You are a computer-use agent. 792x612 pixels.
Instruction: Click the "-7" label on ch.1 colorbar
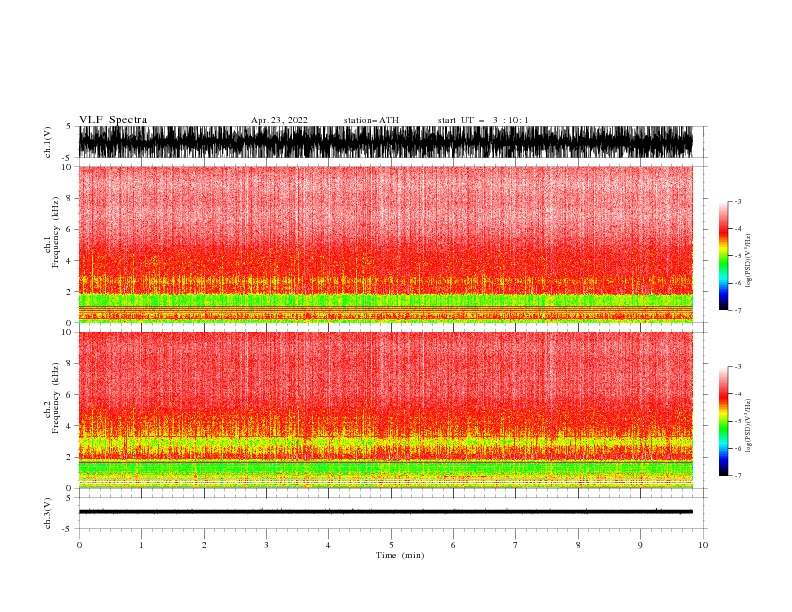click(738, 310)
